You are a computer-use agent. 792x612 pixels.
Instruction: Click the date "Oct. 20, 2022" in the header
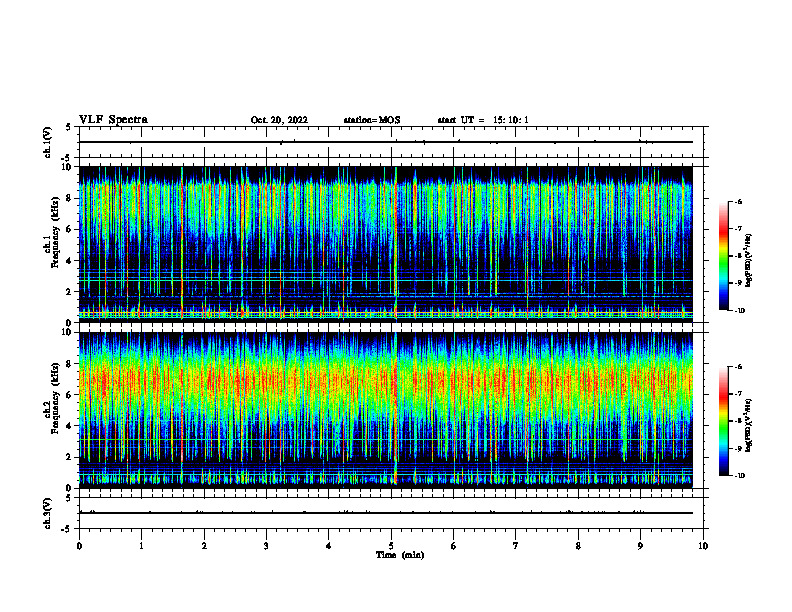coord(279,120)
